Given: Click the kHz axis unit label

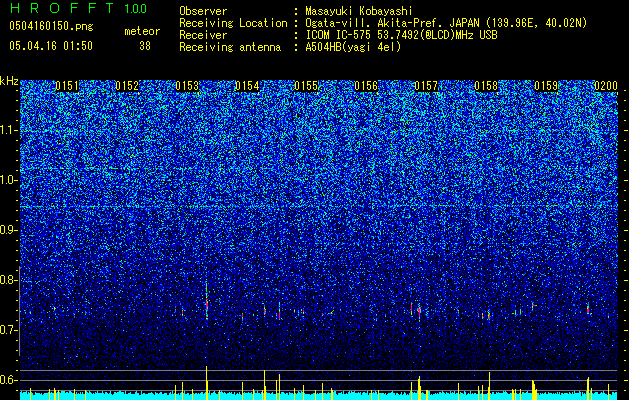Looking at the screenshot, I should pos(9,81).
